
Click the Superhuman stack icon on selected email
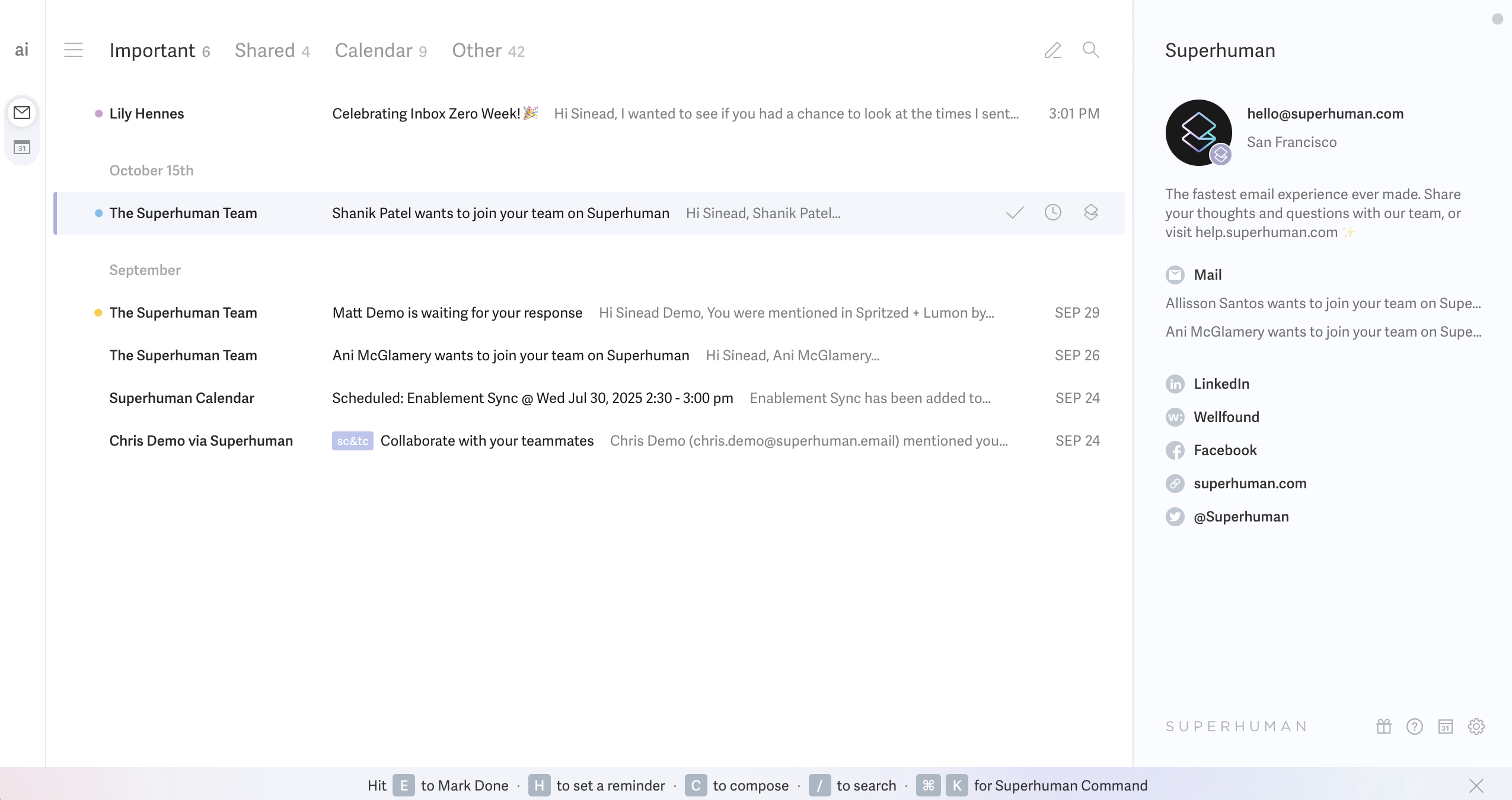point(1090,212)
